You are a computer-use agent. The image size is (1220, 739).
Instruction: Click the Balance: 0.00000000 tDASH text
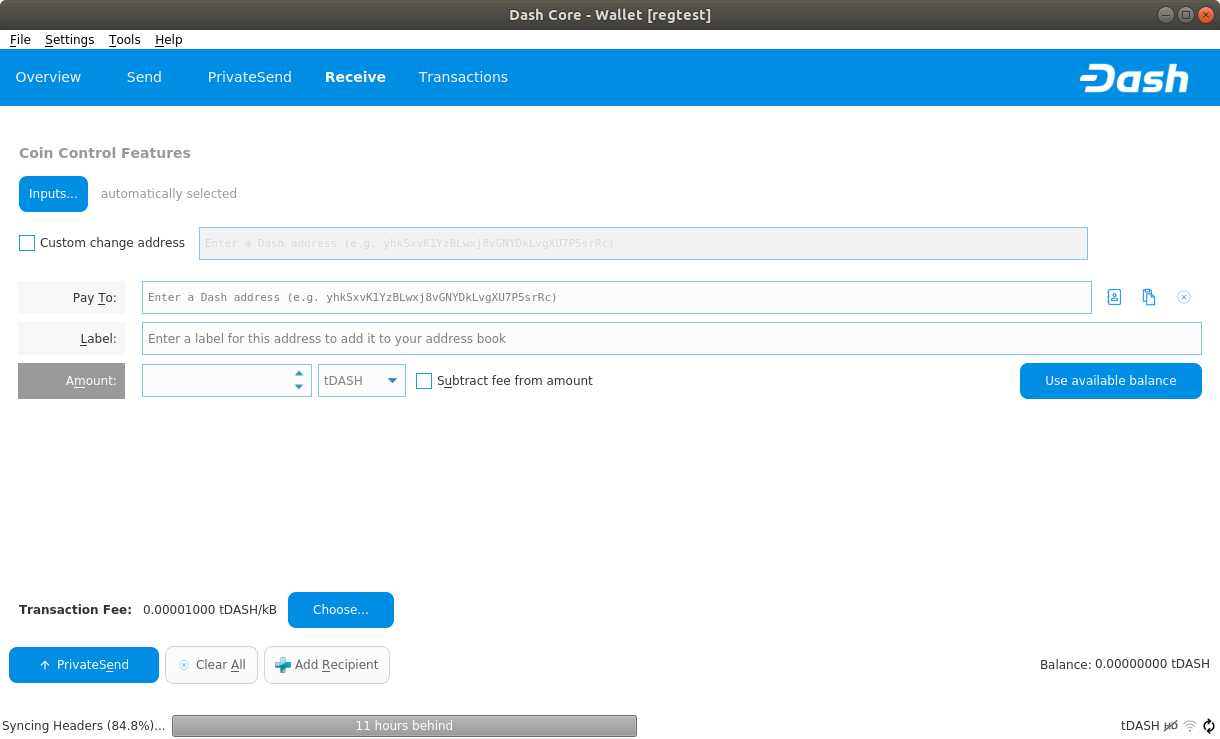coord(1125,664)
